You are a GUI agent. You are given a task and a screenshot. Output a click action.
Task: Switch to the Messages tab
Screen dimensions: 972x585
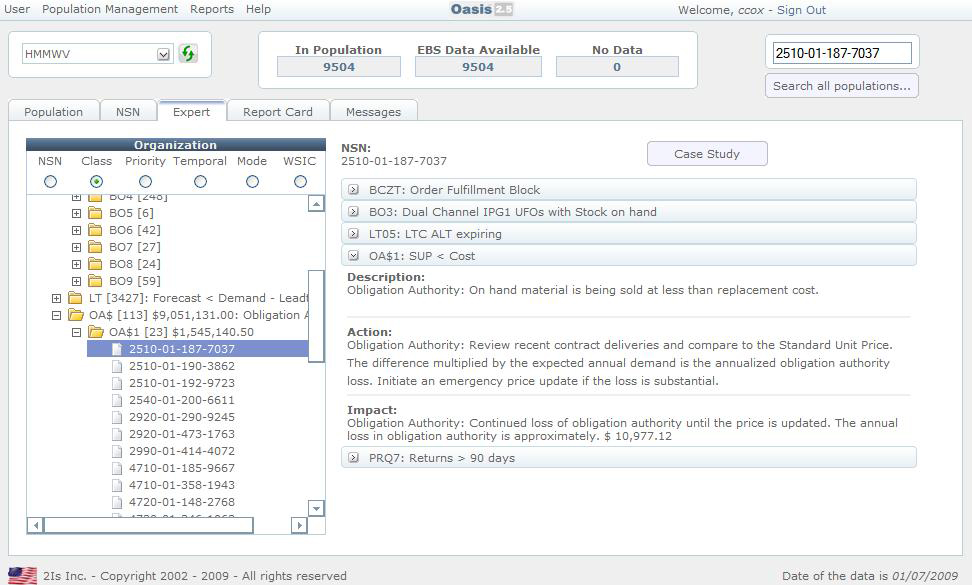coord(373,112)
